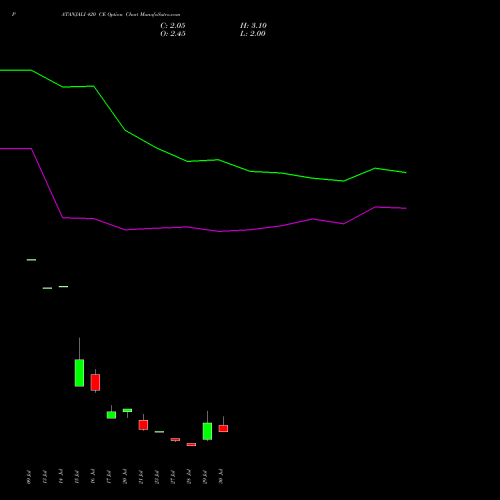Select the first flat green dash candle

tap(31, 260)
